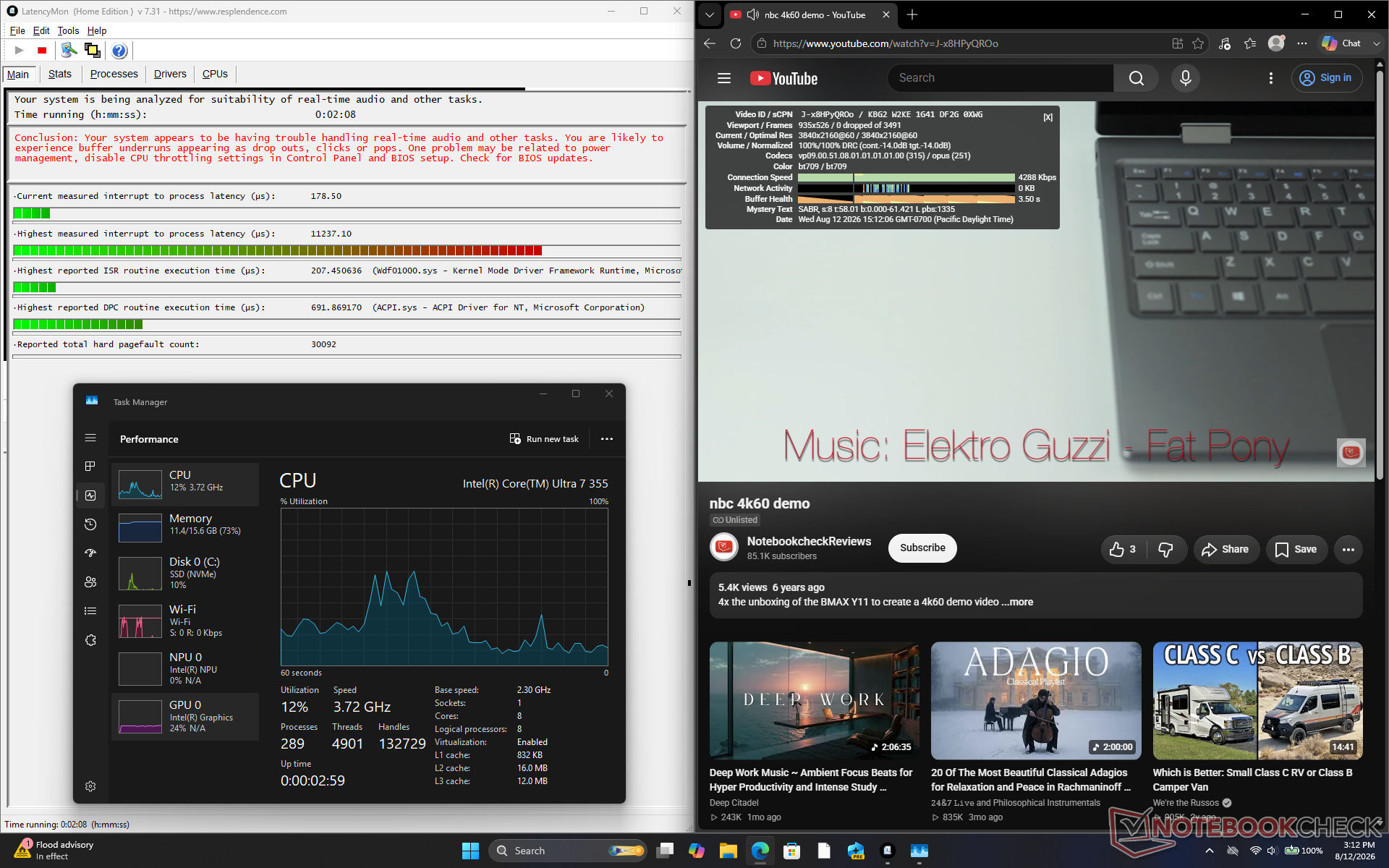Screen dimensions: 1389x868
Task: Switch to the CPUs tab in LatencyMon
Action: 215,74
